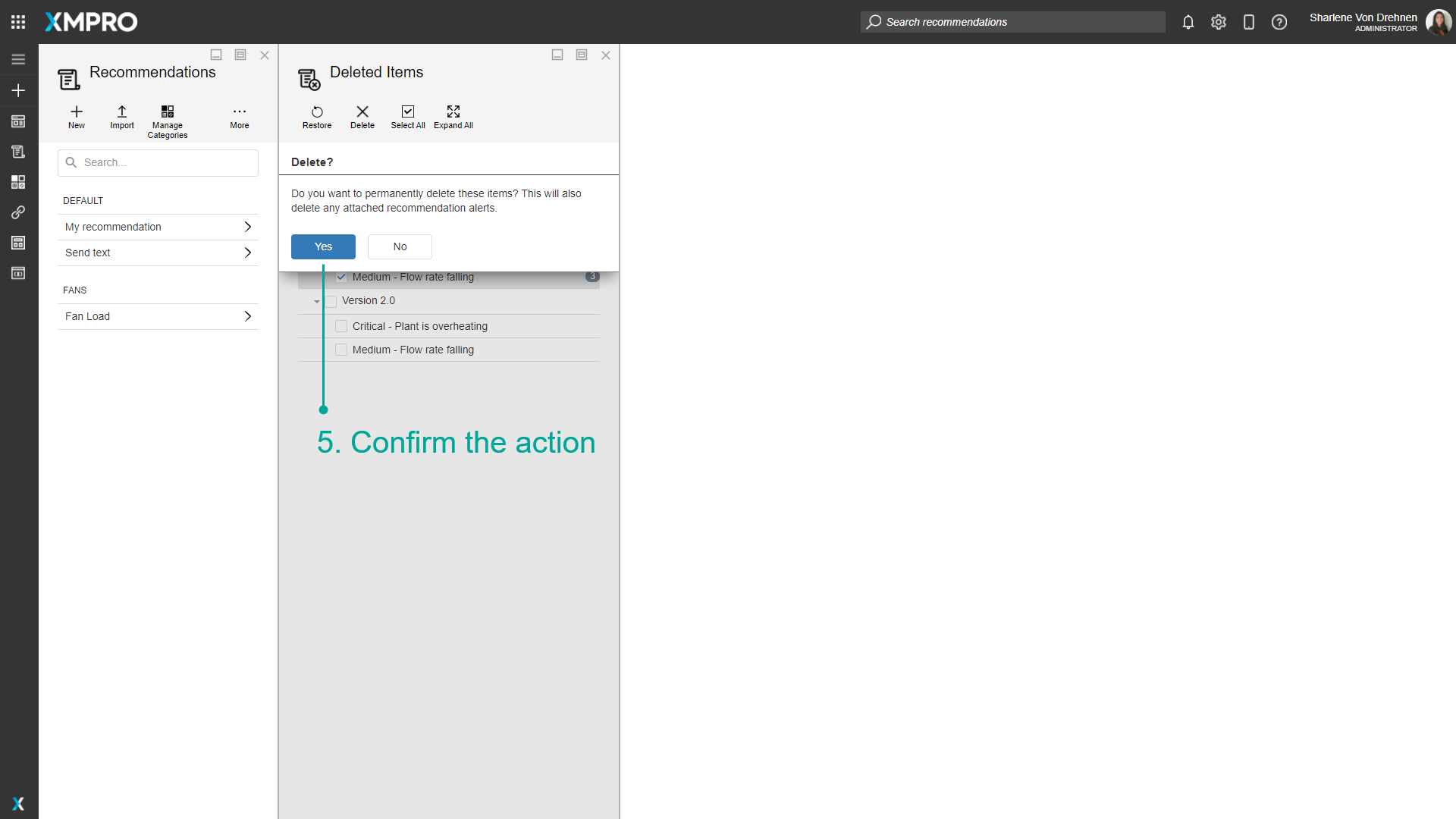Uncheck Medium - Flow rate falling item
The image size is (1456, 819).
(x=341, y=277)
